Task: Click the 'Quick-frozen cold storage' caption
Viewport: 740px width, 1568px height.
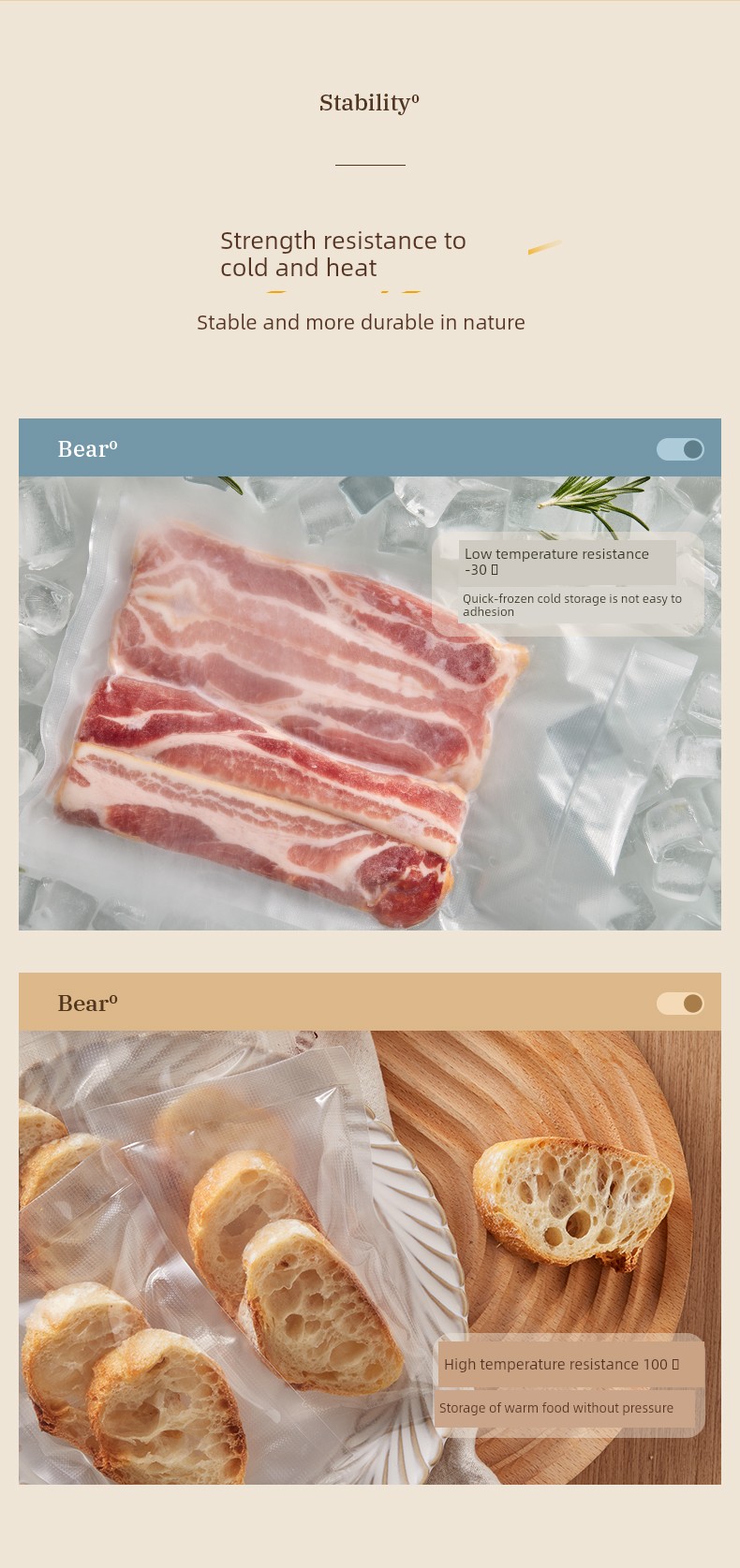Action: 572,605
